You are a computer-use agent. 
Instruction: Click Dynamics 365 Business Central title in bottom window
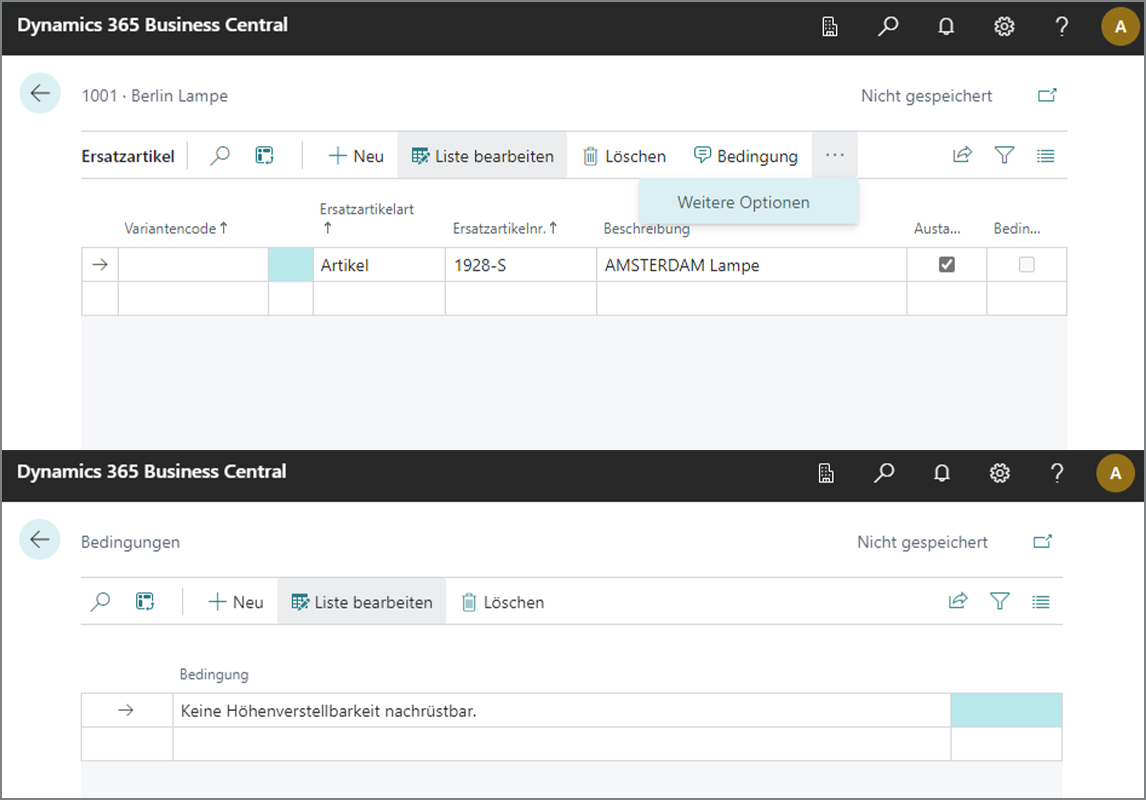(x=151, y=471)
